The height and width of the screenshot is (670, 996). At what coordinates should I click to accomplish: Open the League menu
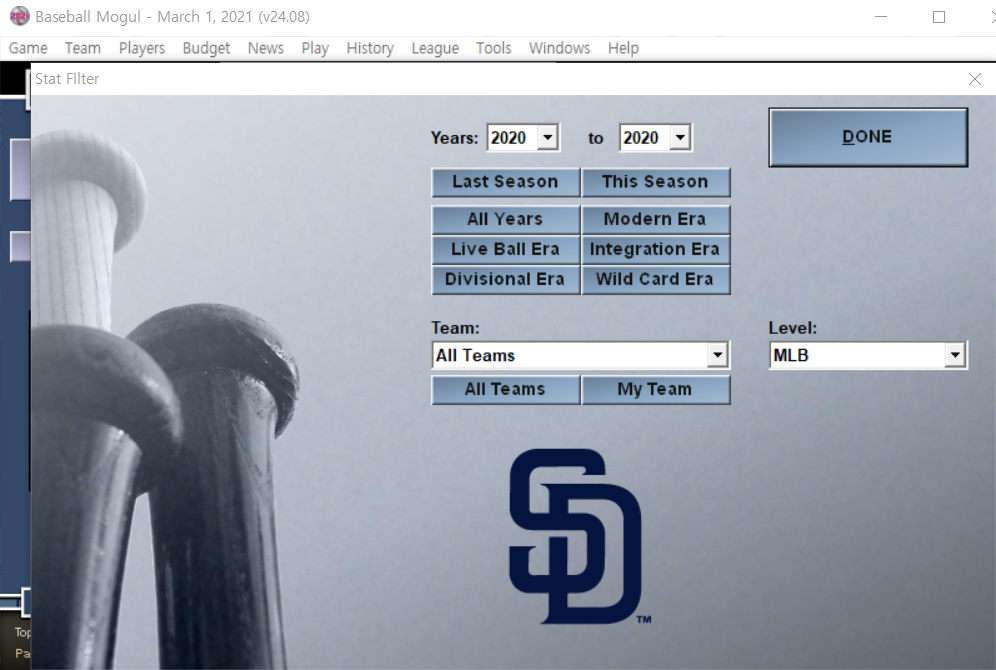(x=435, y=48)
